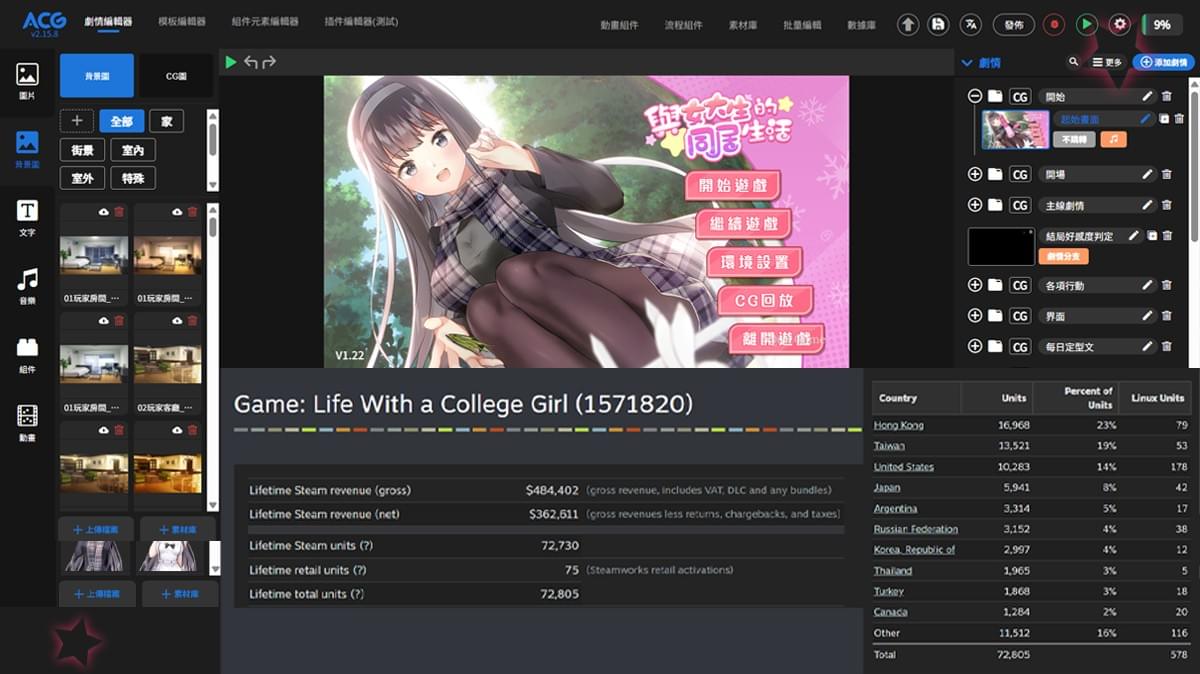Select the 家 category filter
The image size is (1200, 674).
point(167,121)
